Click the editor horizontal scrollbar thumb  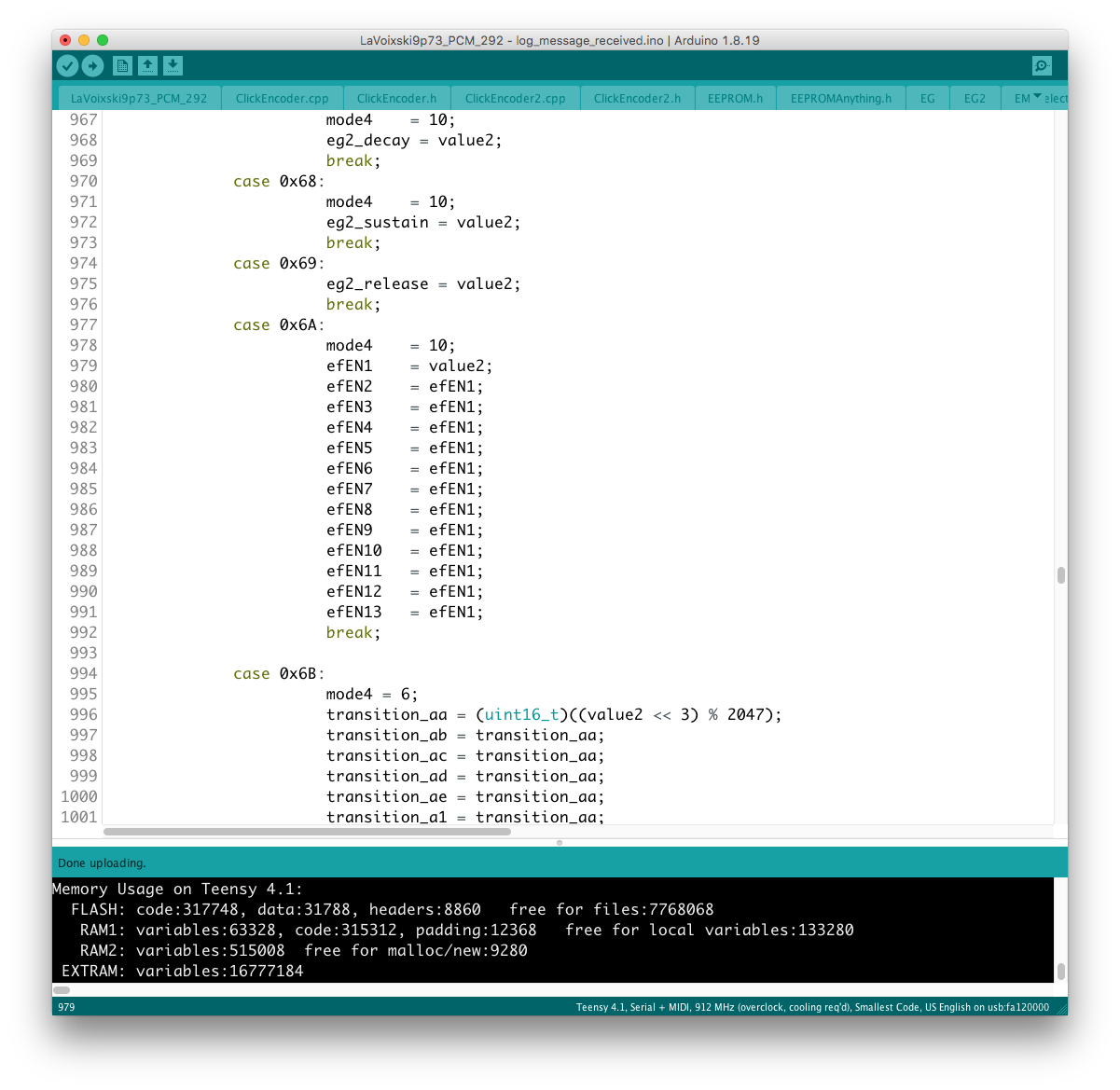308,831
